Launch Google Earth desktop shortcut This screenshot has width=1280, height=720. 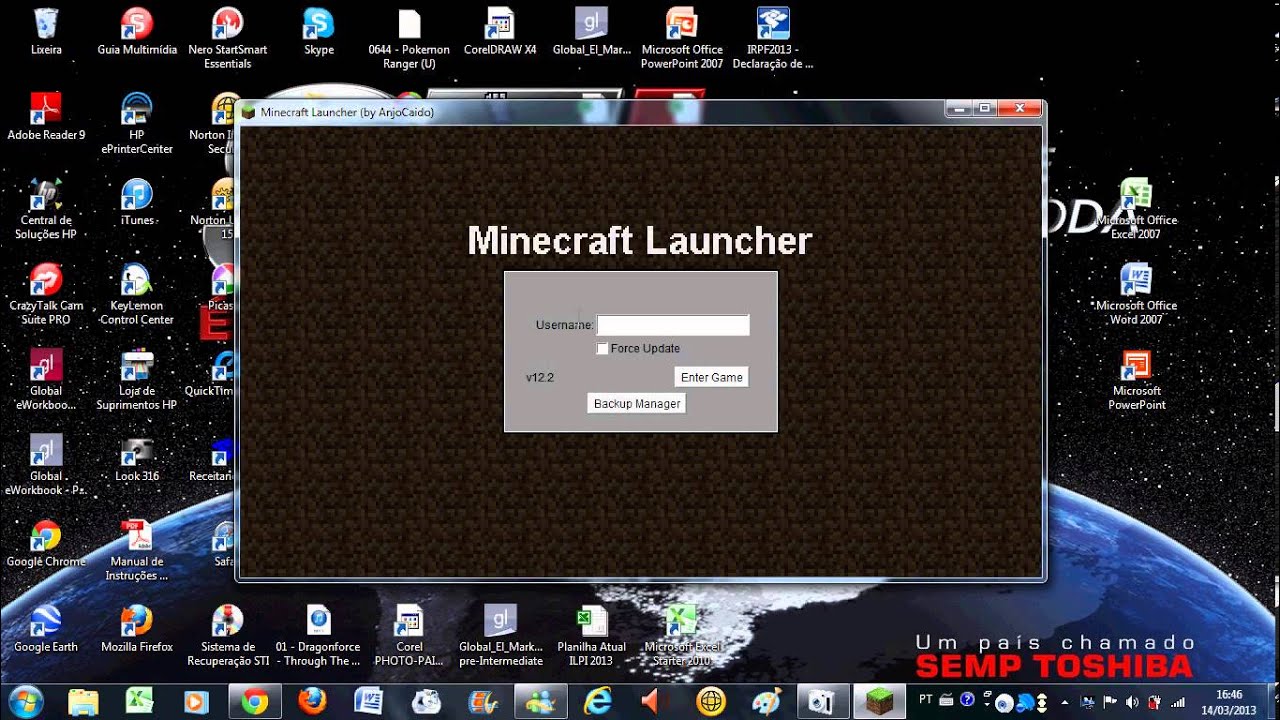[46, 629]
